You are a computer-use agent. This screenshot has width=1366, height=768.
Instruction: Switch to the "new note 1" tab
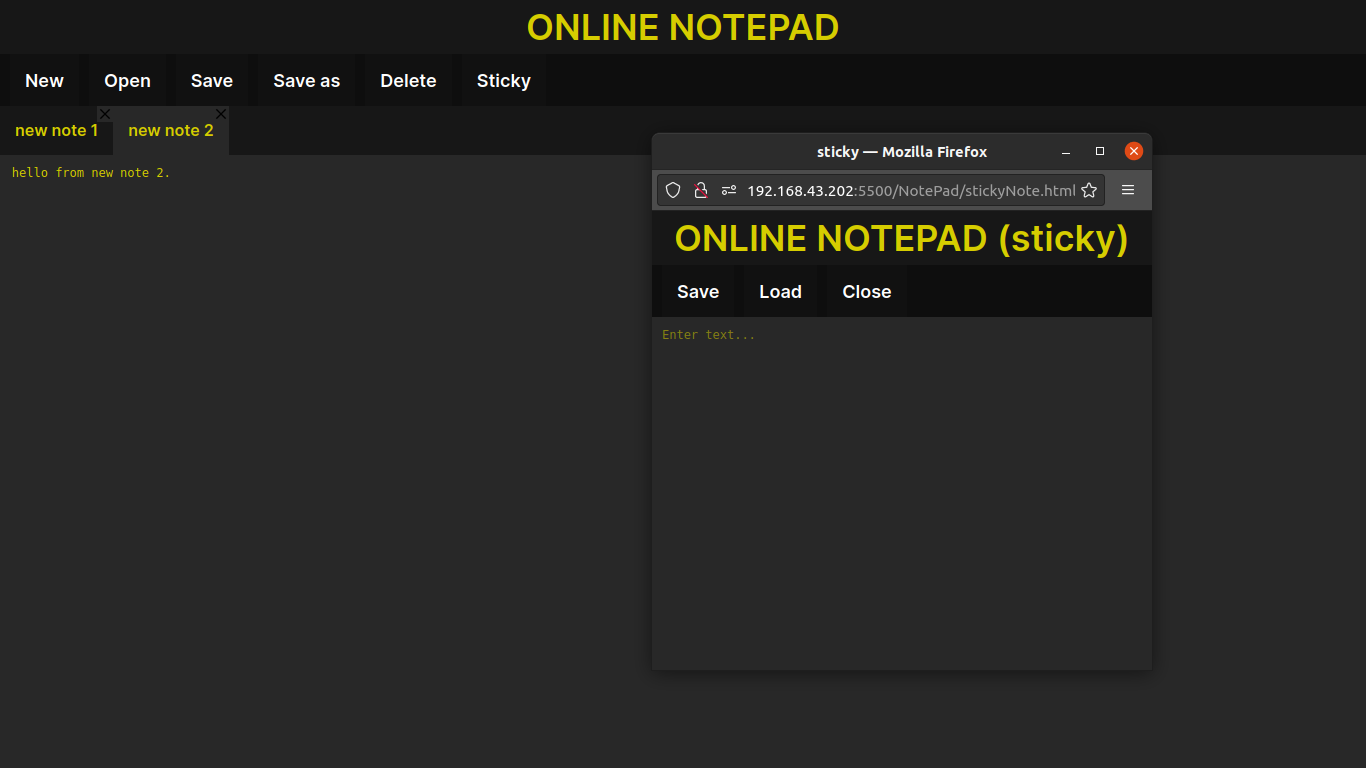pos(55,130)
